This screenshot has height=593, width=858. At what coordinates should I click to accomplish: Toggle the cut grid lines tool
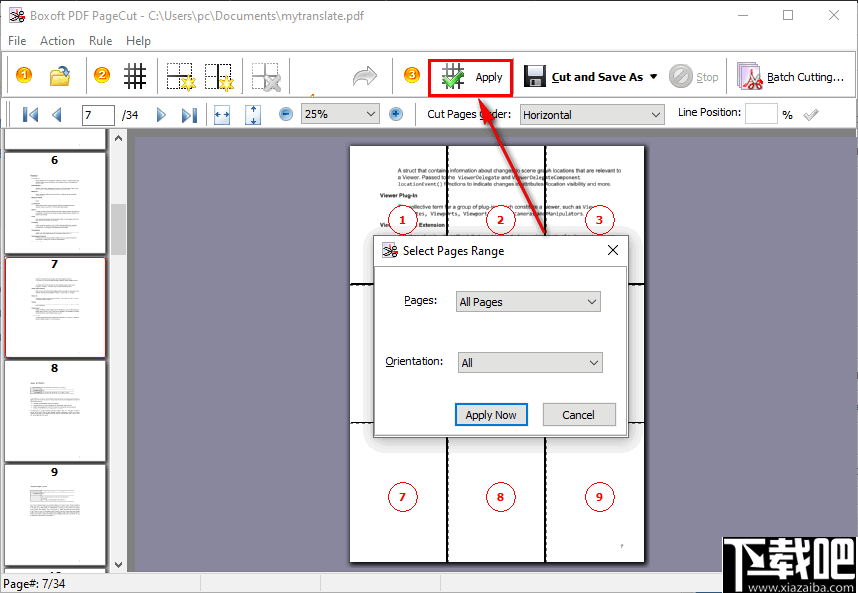point(135,75)
